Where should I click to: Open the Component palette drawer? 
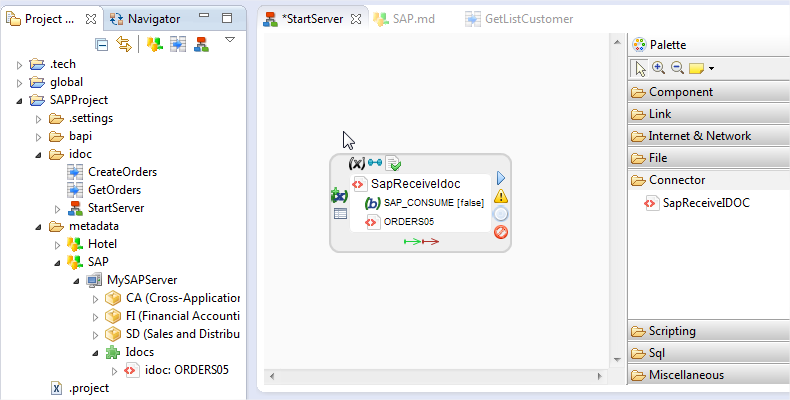(709, 92)
